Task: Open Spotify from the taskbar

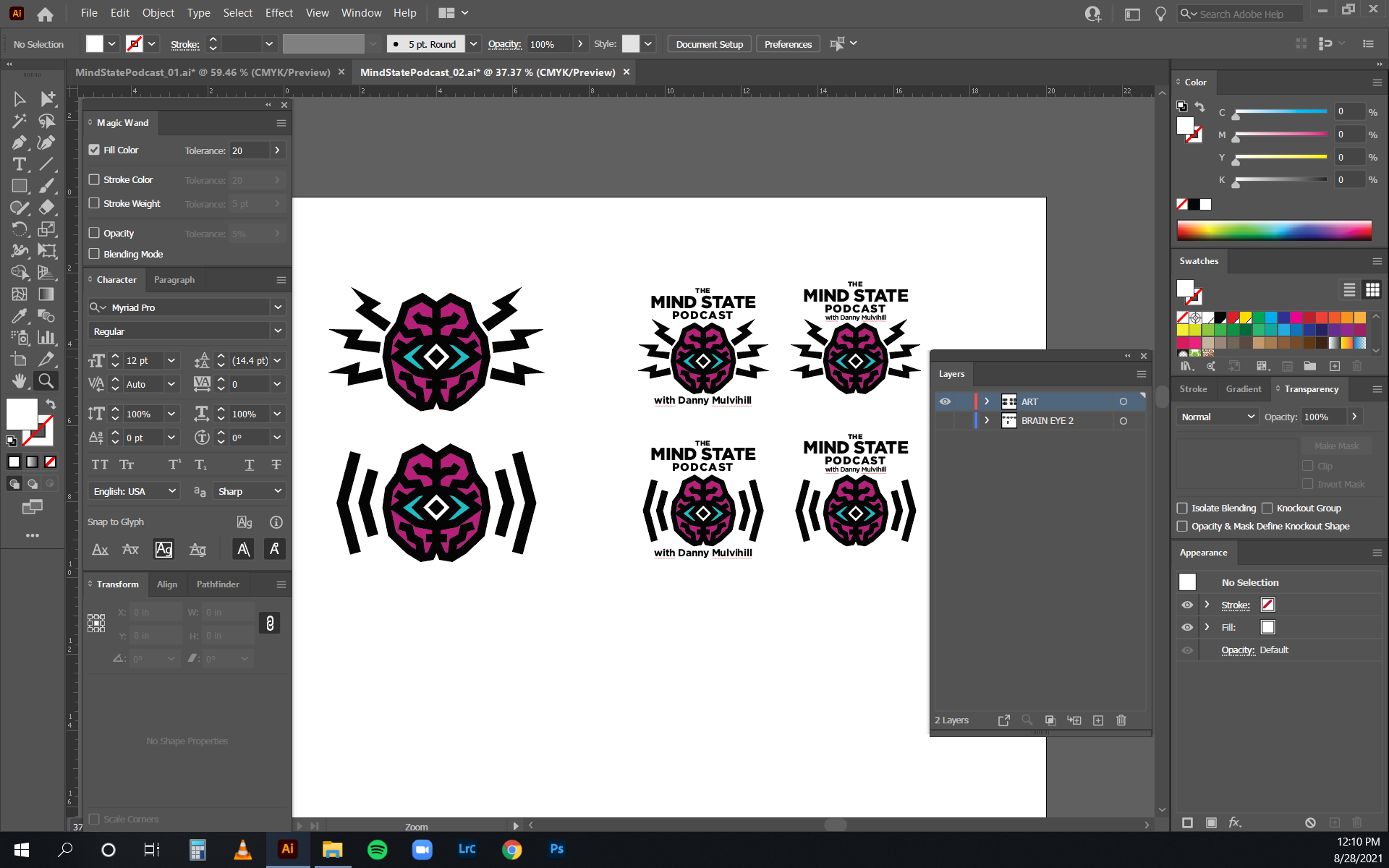Action: click(x=377, y=849)
